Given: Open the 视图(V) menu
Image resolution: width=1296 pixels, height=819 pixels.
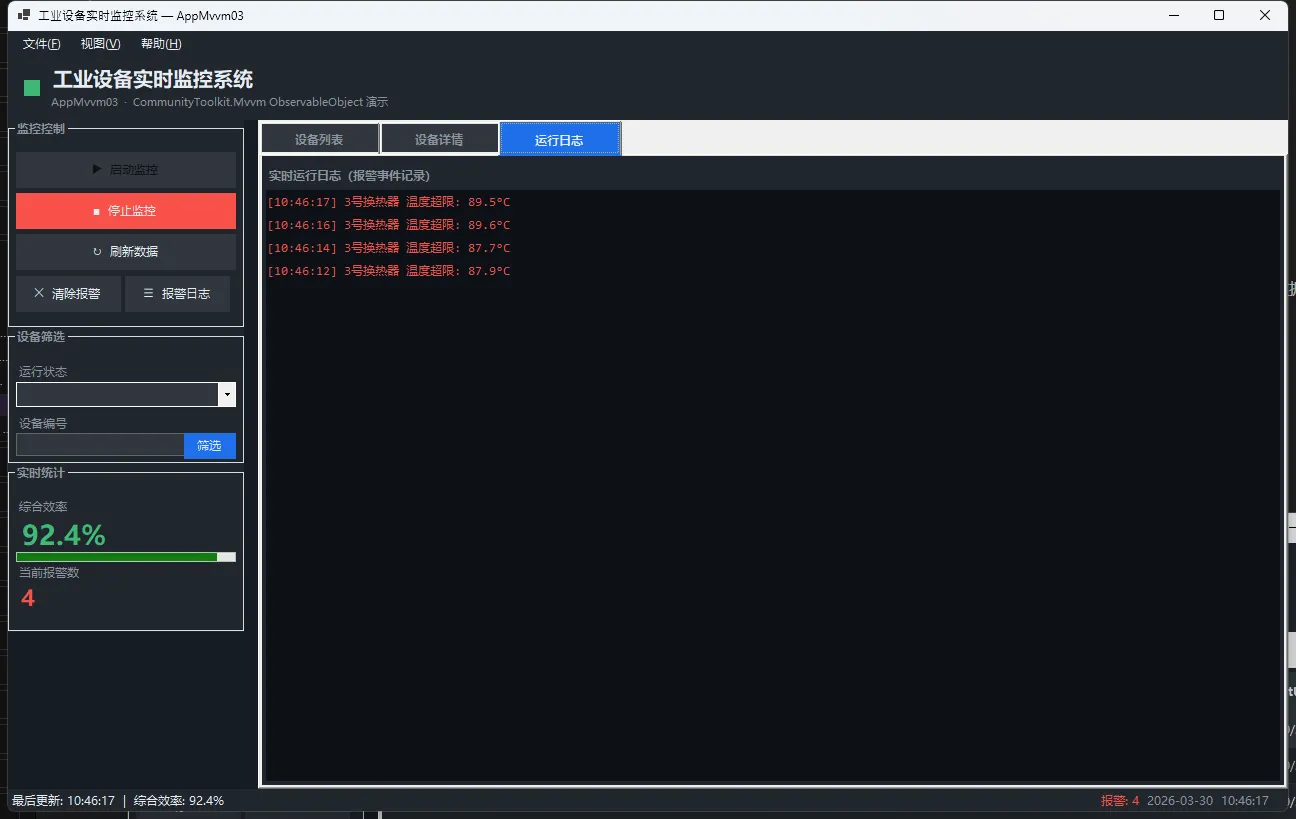Looking at the screenshot, I should click(x=100, y=44).
